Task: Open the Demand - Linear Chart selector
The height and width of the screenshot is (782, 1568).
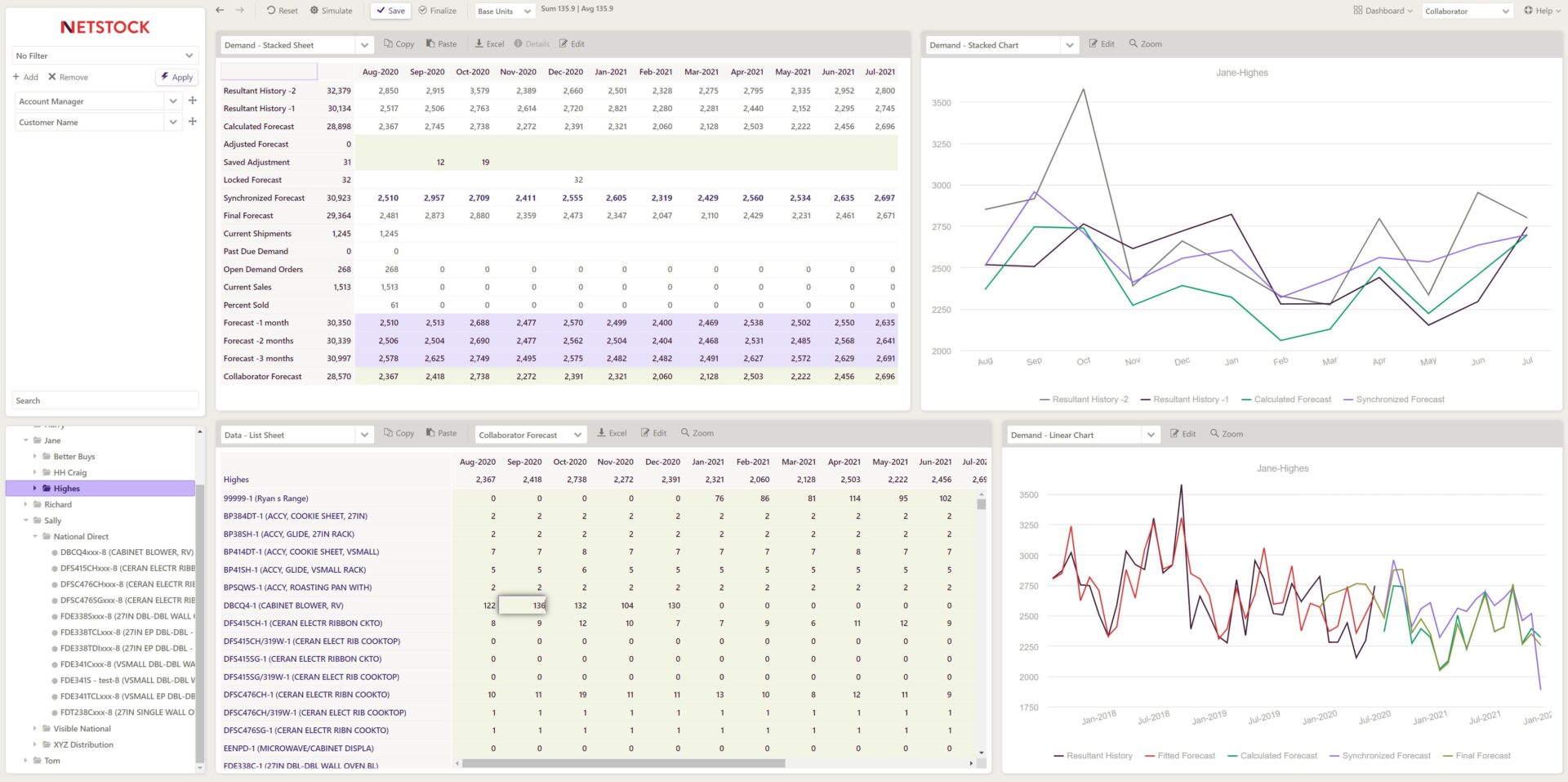Action: click(x=1083, y=435)
